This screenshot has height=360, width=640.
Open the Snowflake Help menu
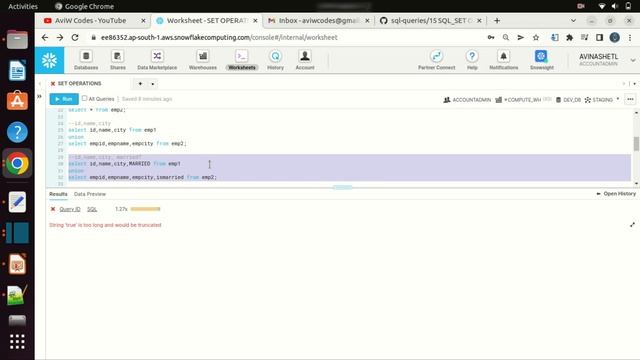pyautogui.click(x=472, y=60)
